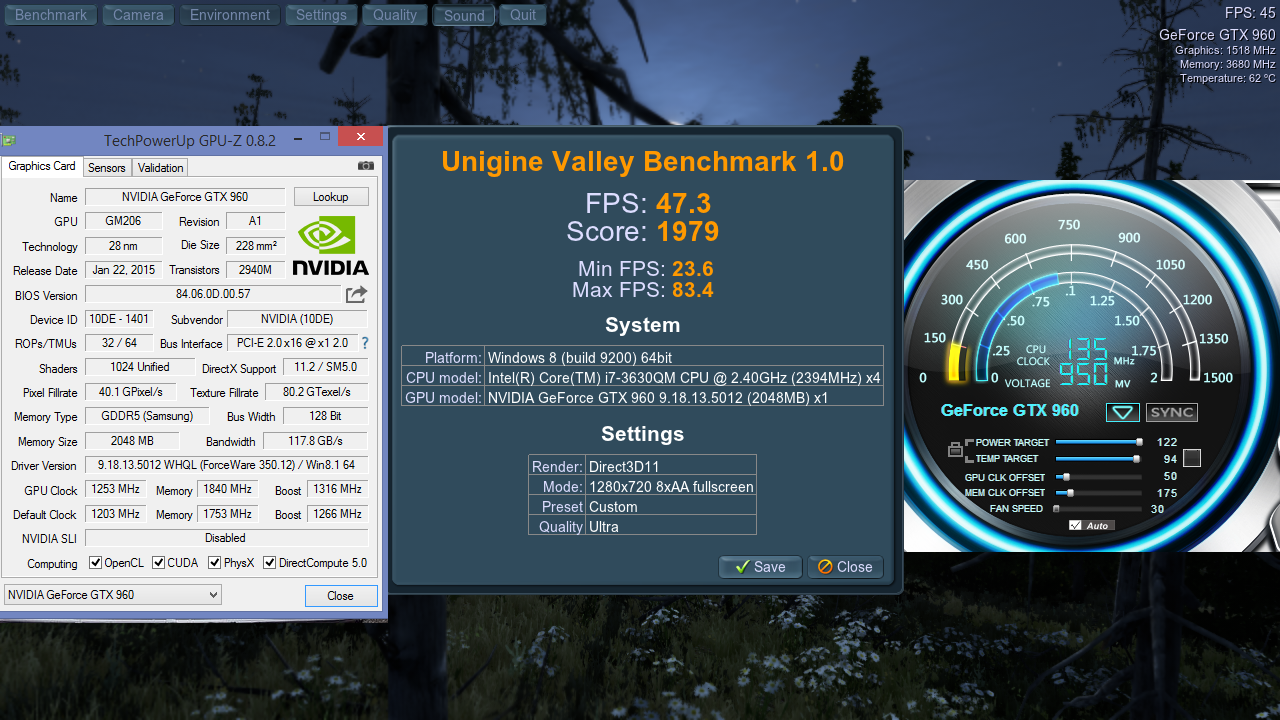Uncheck the fan speed Auto checkbox

1075,525
